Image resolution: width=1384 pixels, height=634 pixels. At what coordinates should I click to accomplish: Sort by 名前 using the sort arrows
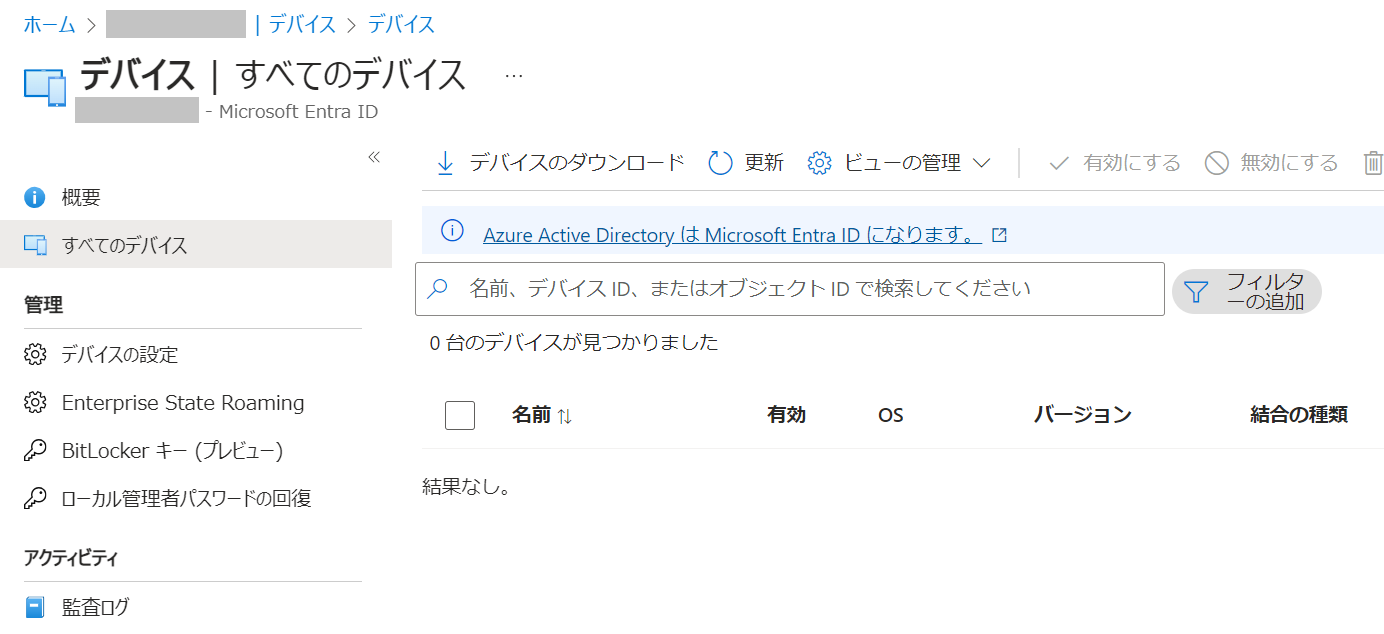[565, 416]
